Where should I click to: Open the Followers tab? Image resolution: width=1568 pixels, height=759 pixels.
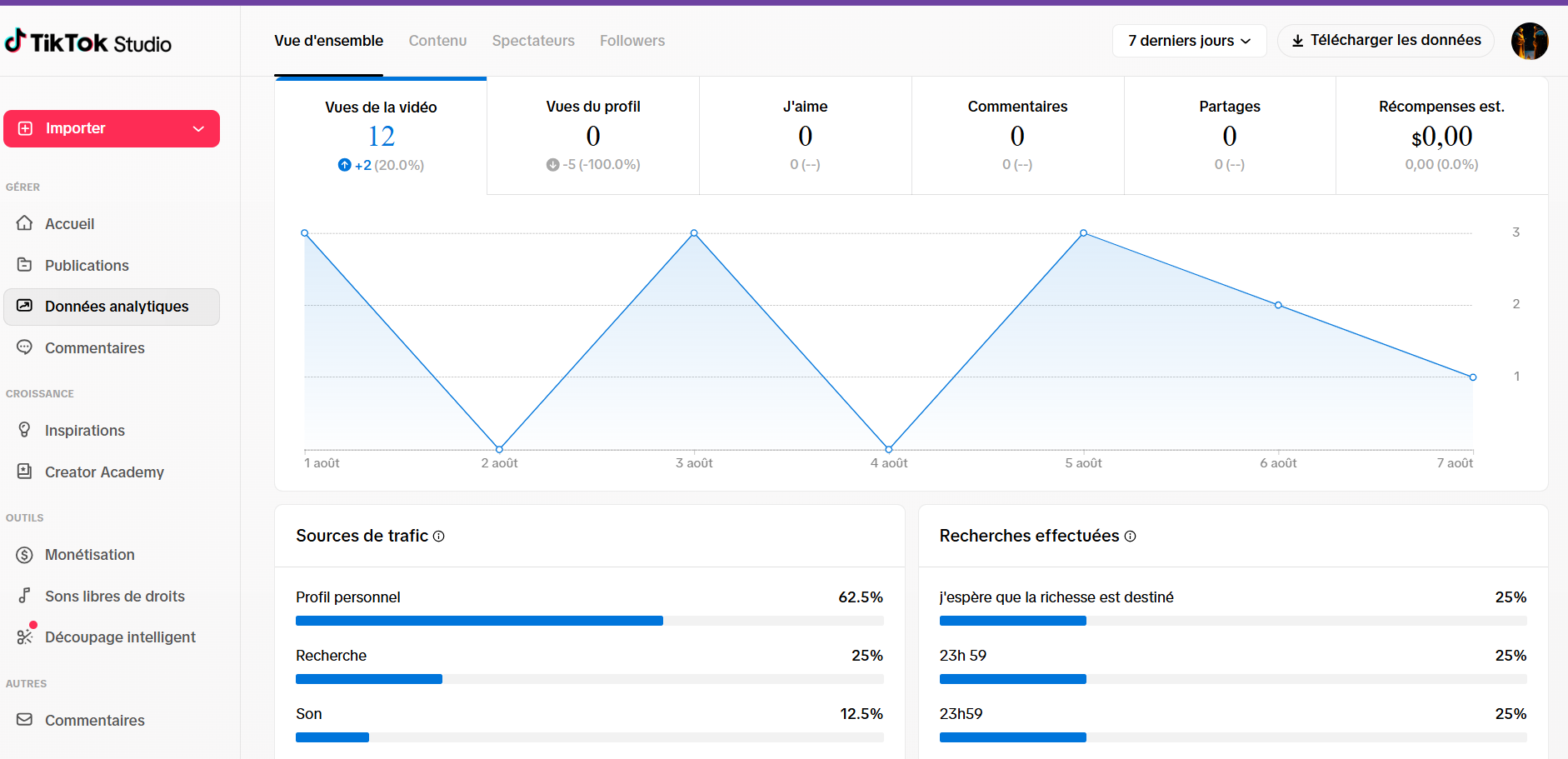click(x=632, y=41)
